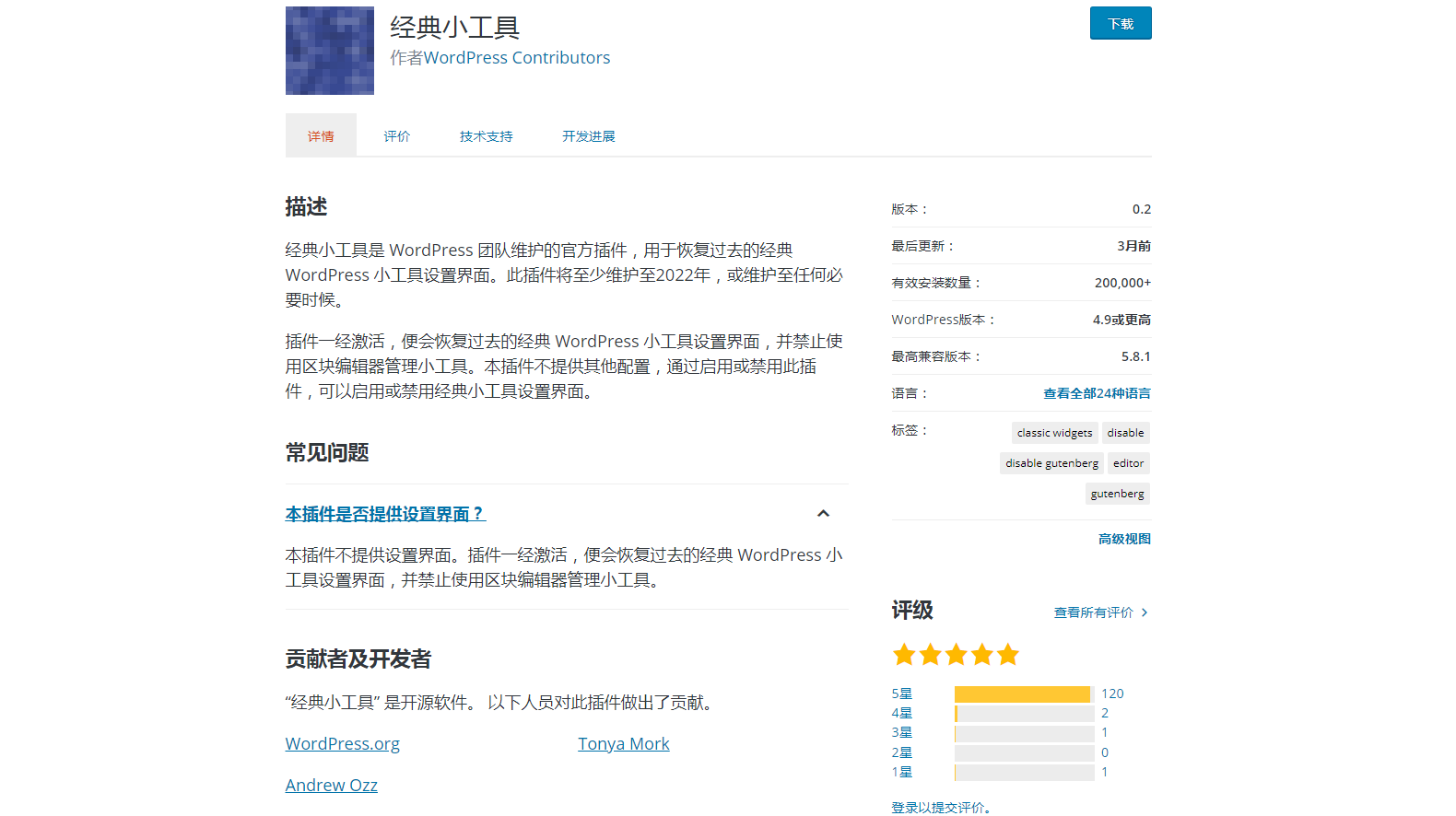
Task: Open the 2星 reviews link
Action: pos(902,752)
